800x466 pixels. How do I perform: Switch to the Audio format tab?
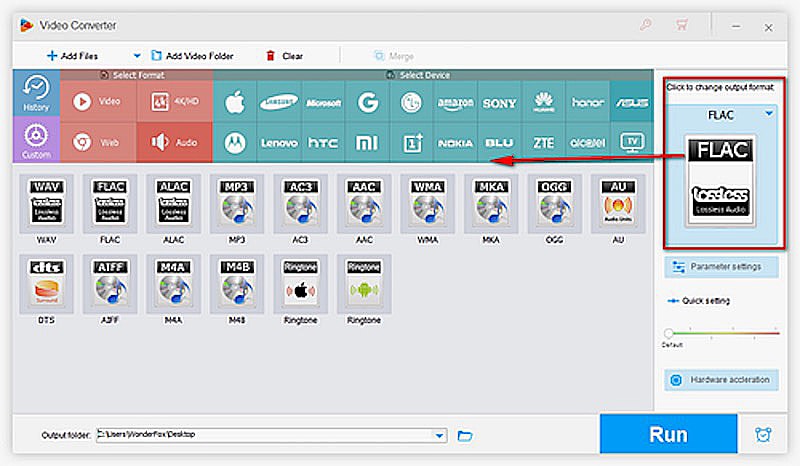tap(174, 142)
